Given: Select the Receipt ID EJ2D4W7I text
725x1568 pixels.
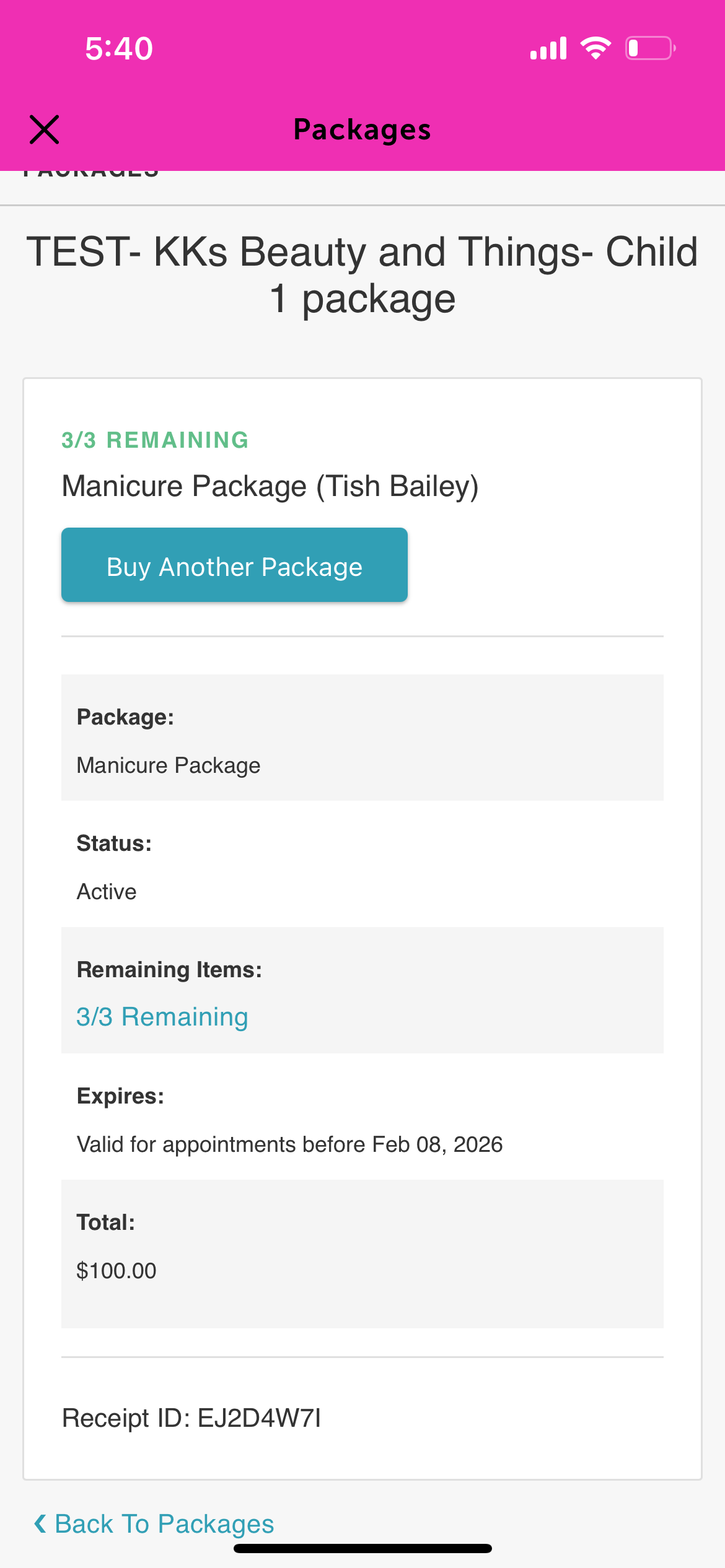Looking at the screenshot, I should click(191, 1418).
